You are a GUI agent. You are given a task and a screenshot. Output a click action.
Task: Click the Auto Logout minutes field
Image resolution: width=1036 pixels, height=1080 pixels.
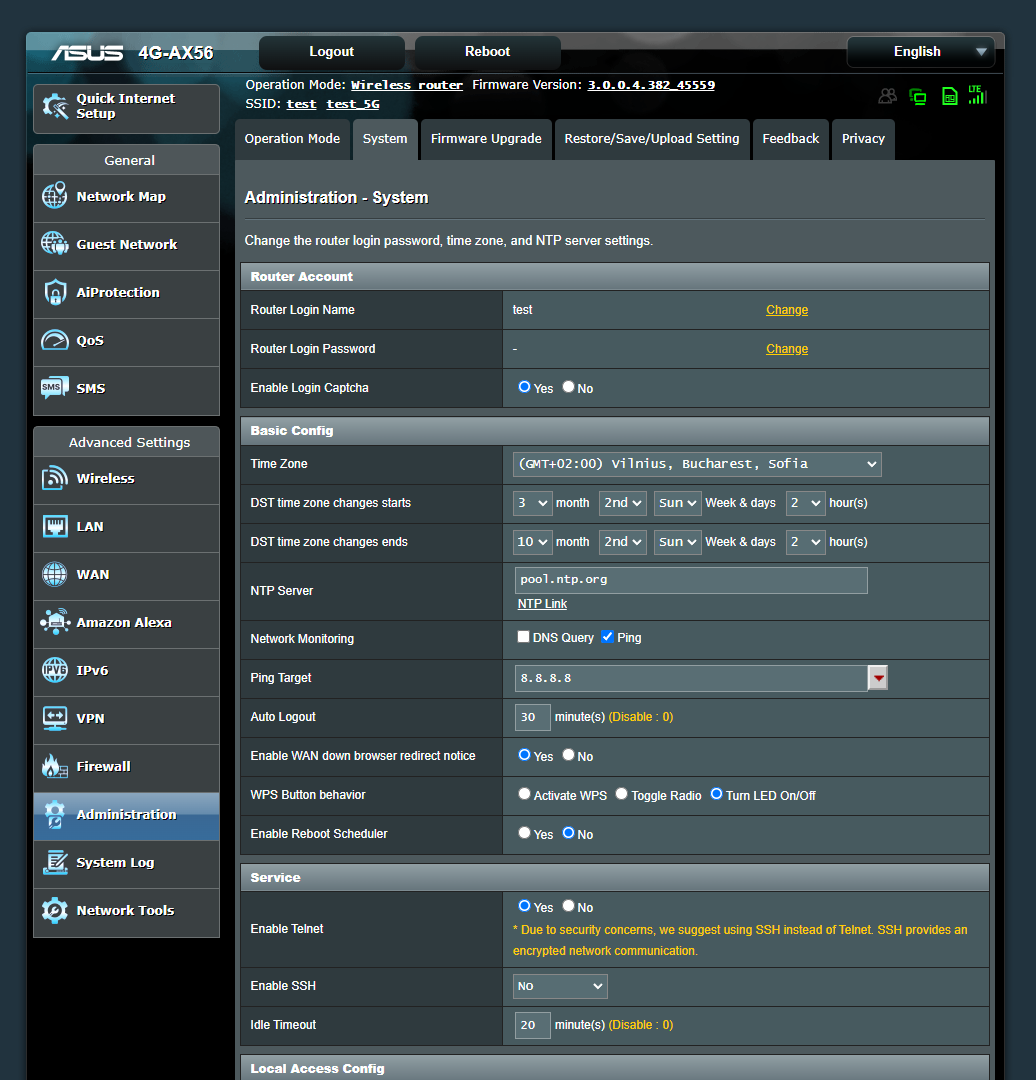(532, 717)
